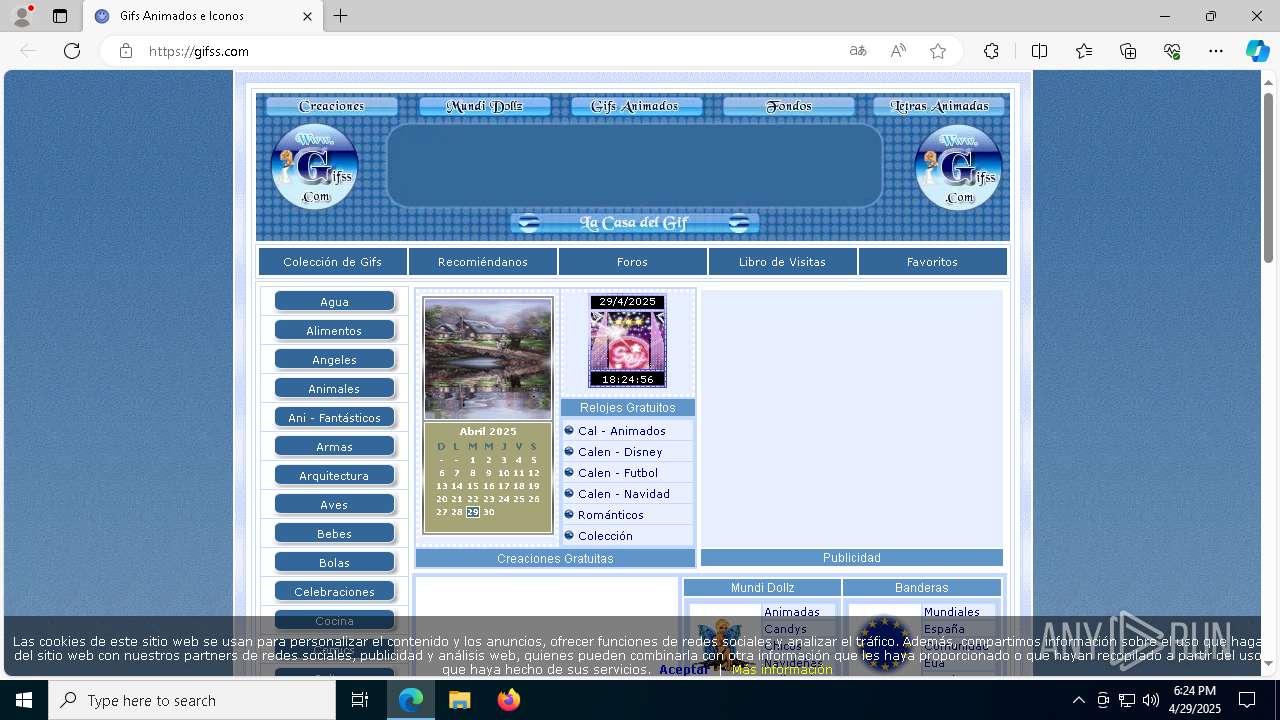Click day 29 in the Abril 2025 calendar

[473, 512]
